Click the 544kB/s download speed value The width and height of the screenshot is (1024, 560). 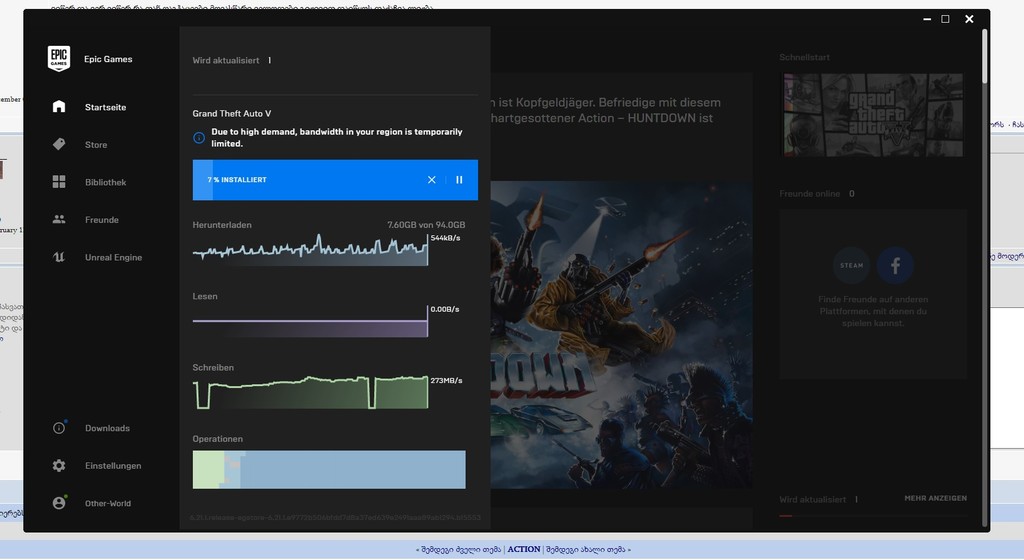point(445,238)
